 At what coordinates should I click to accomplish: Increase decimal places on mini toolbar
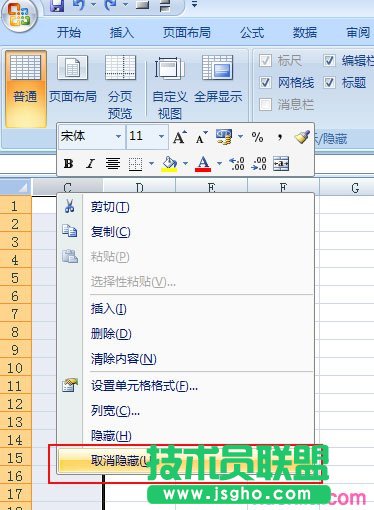pyautogui.click(x=237, y=164)
